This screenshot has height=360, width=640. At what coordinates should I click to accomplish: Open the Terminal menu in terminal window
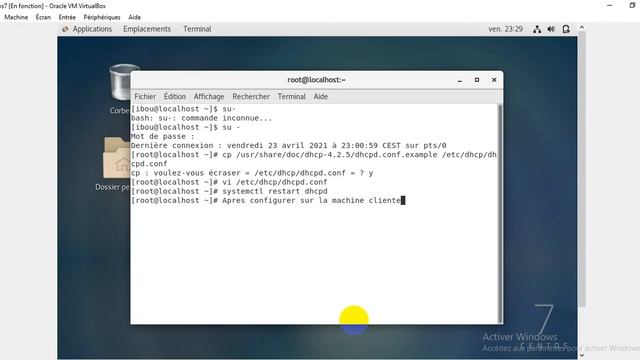(x=291, y=97)
